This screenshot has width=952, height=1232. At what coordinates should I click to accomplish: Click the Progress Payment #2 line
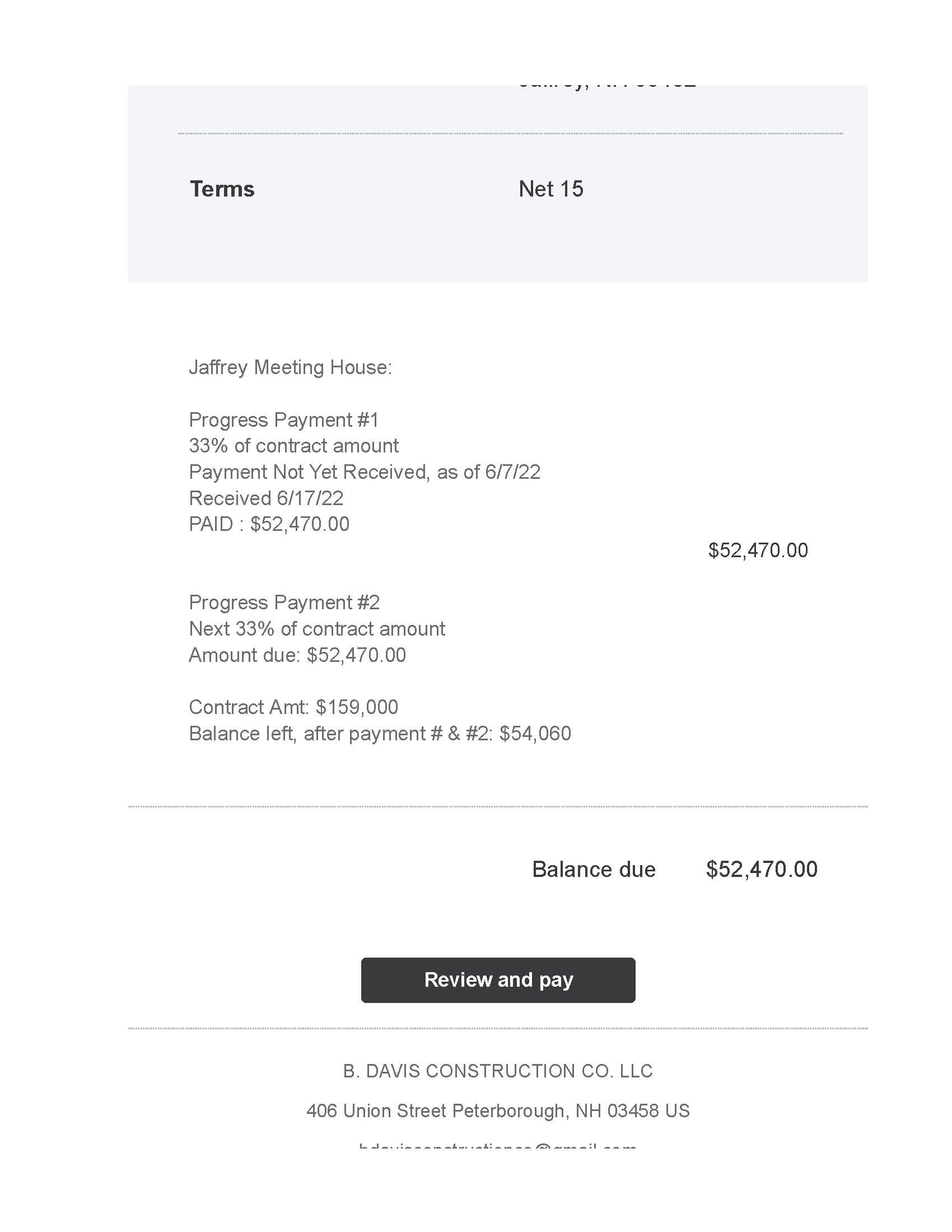[x=284, y=603]
